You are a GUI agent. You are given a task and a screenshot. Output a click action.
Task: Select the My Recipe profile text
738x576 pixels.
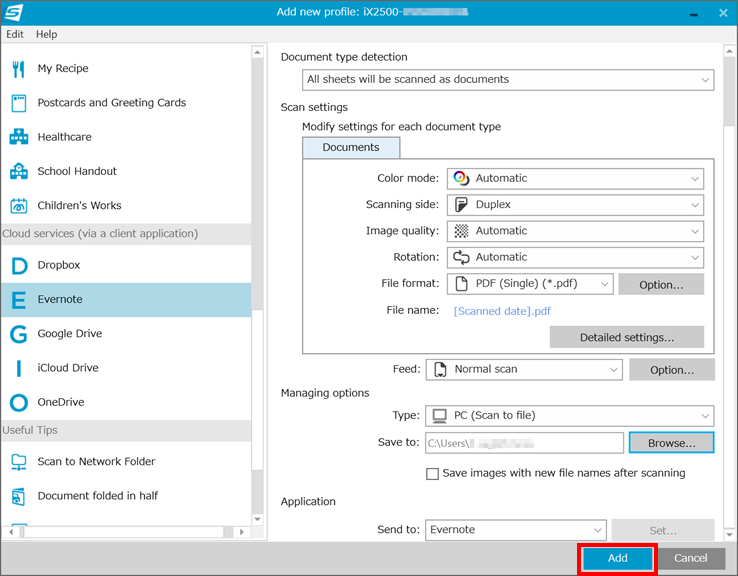click(63, 69)
